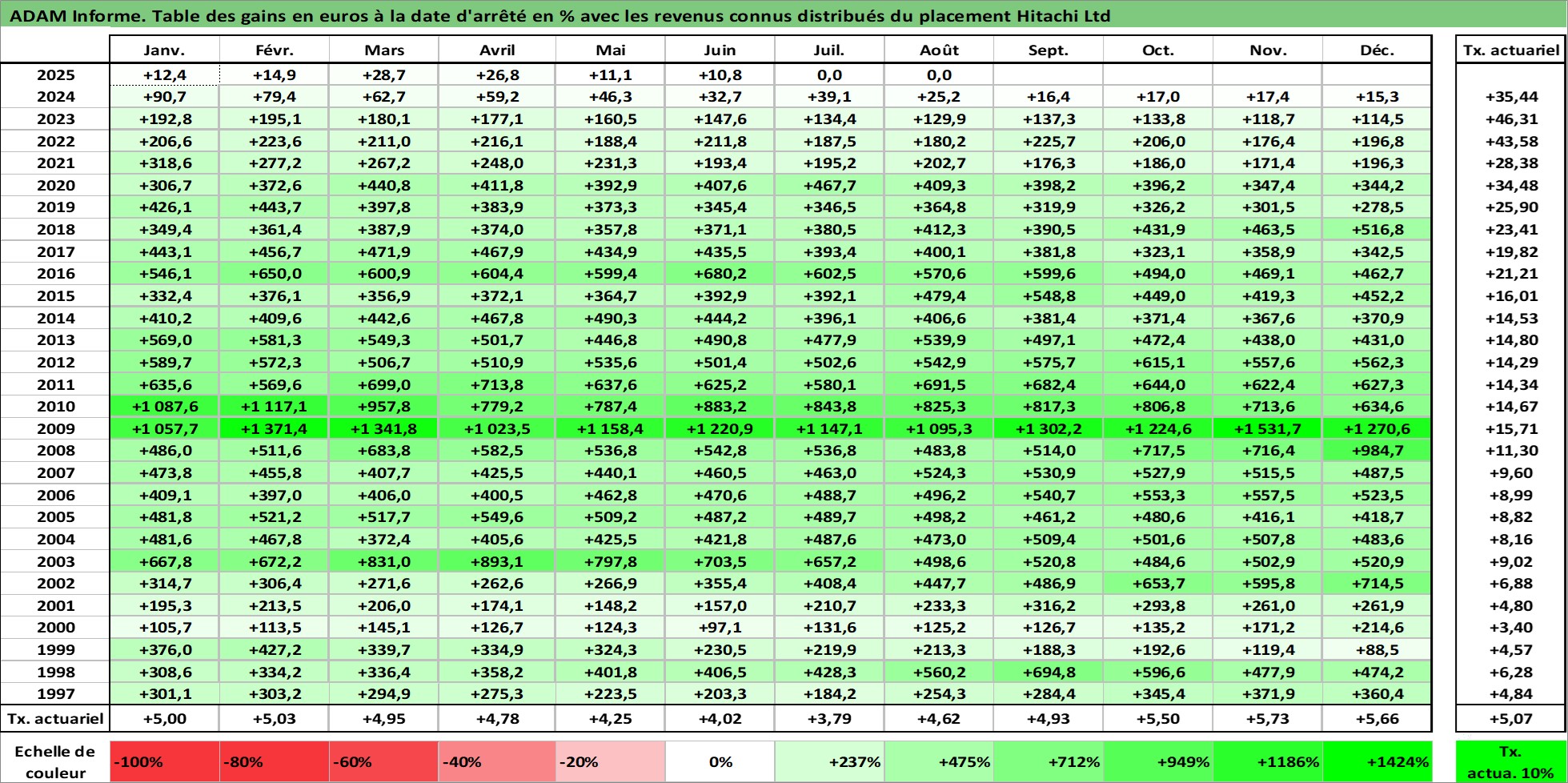The width and height of the screenshot is (1568, 783).
Task: Click the cell value +467,7
Action: coord(829,186)
